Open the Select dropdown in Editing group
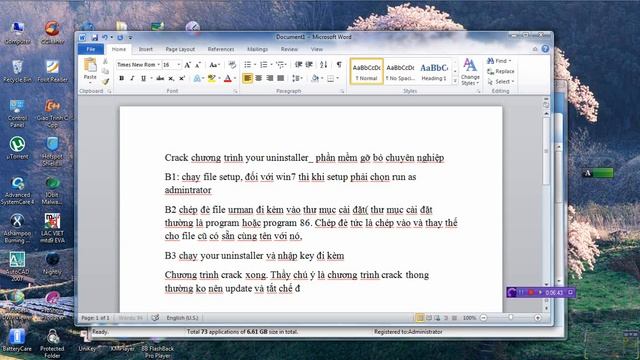Viewport: 640px width, 360px height. click(501, 82)
